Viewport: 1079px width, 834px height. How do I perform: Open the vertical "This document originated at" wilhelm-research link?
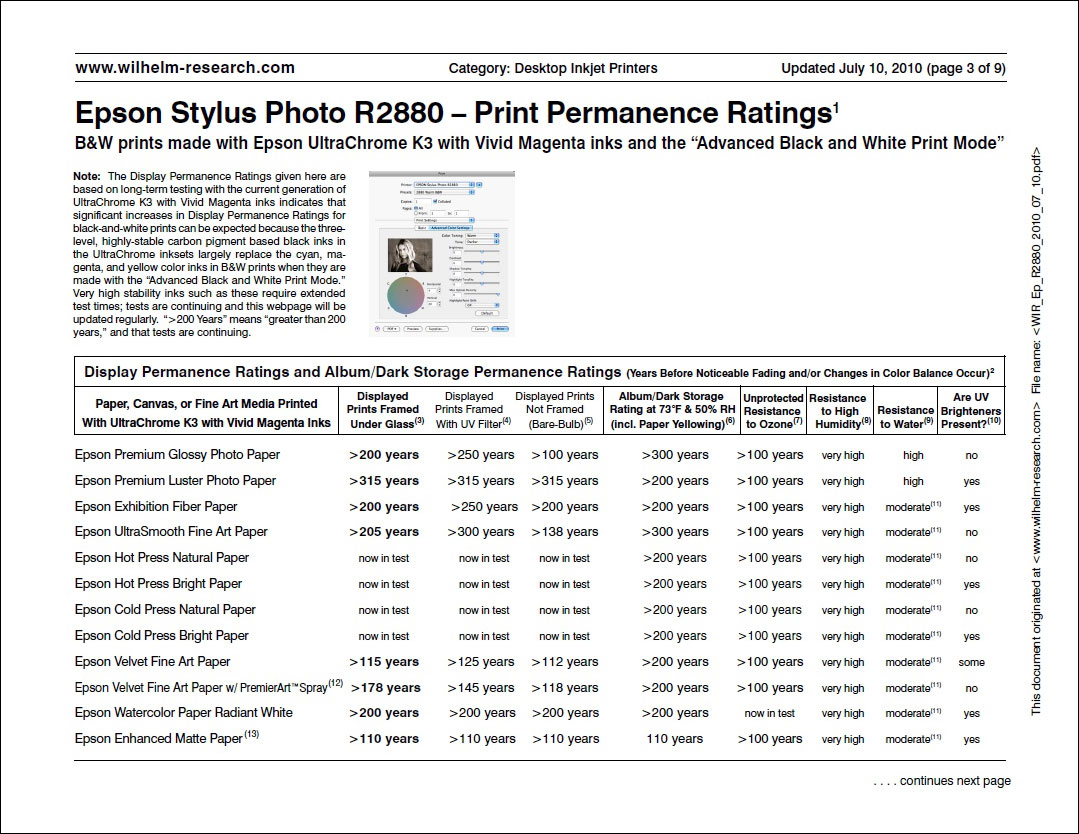tap(1036, 557)
